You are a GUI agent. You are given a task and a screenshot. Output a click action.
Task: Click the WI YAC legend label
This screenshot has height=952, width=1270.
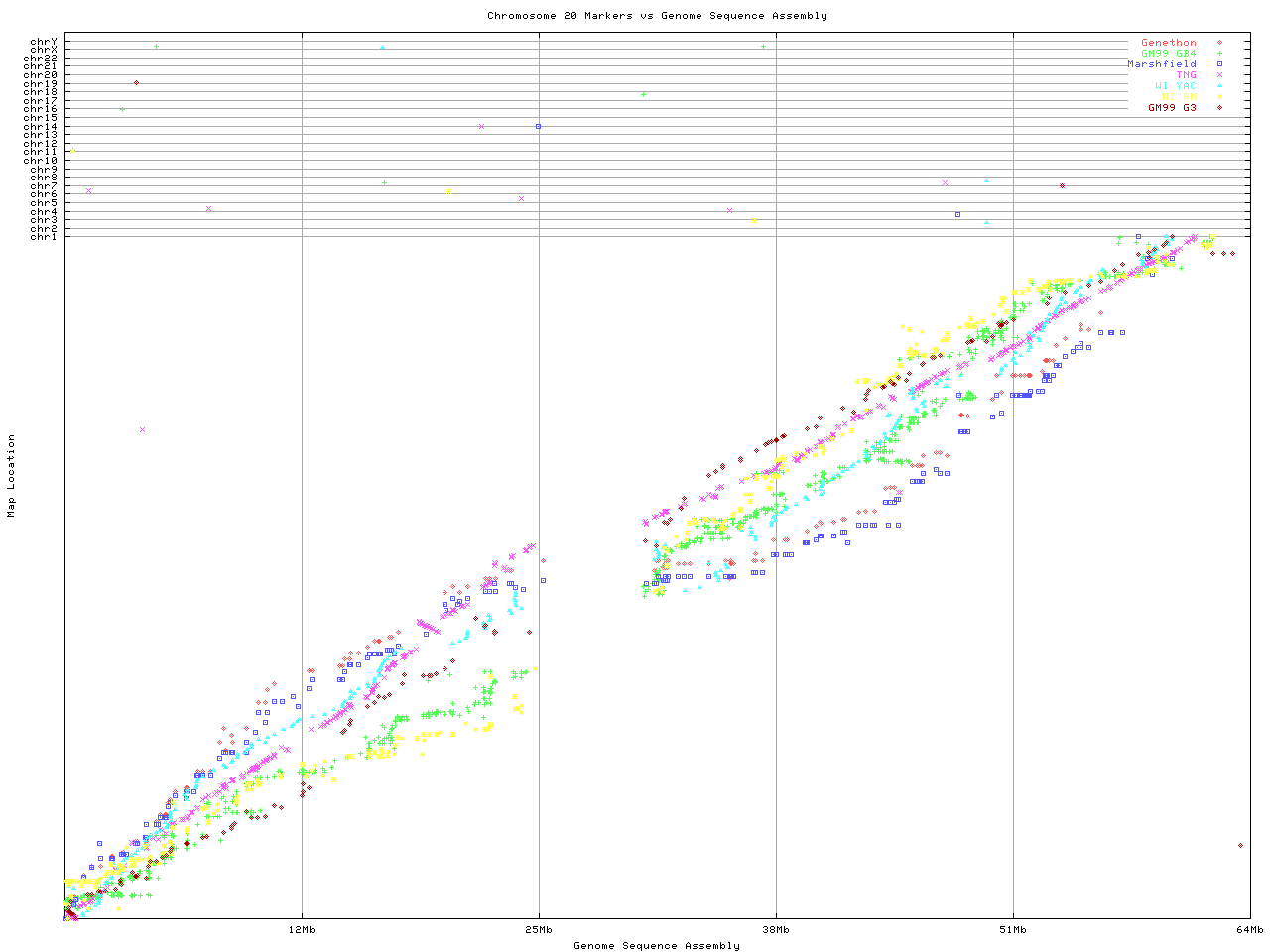[x=1175, y=86]
